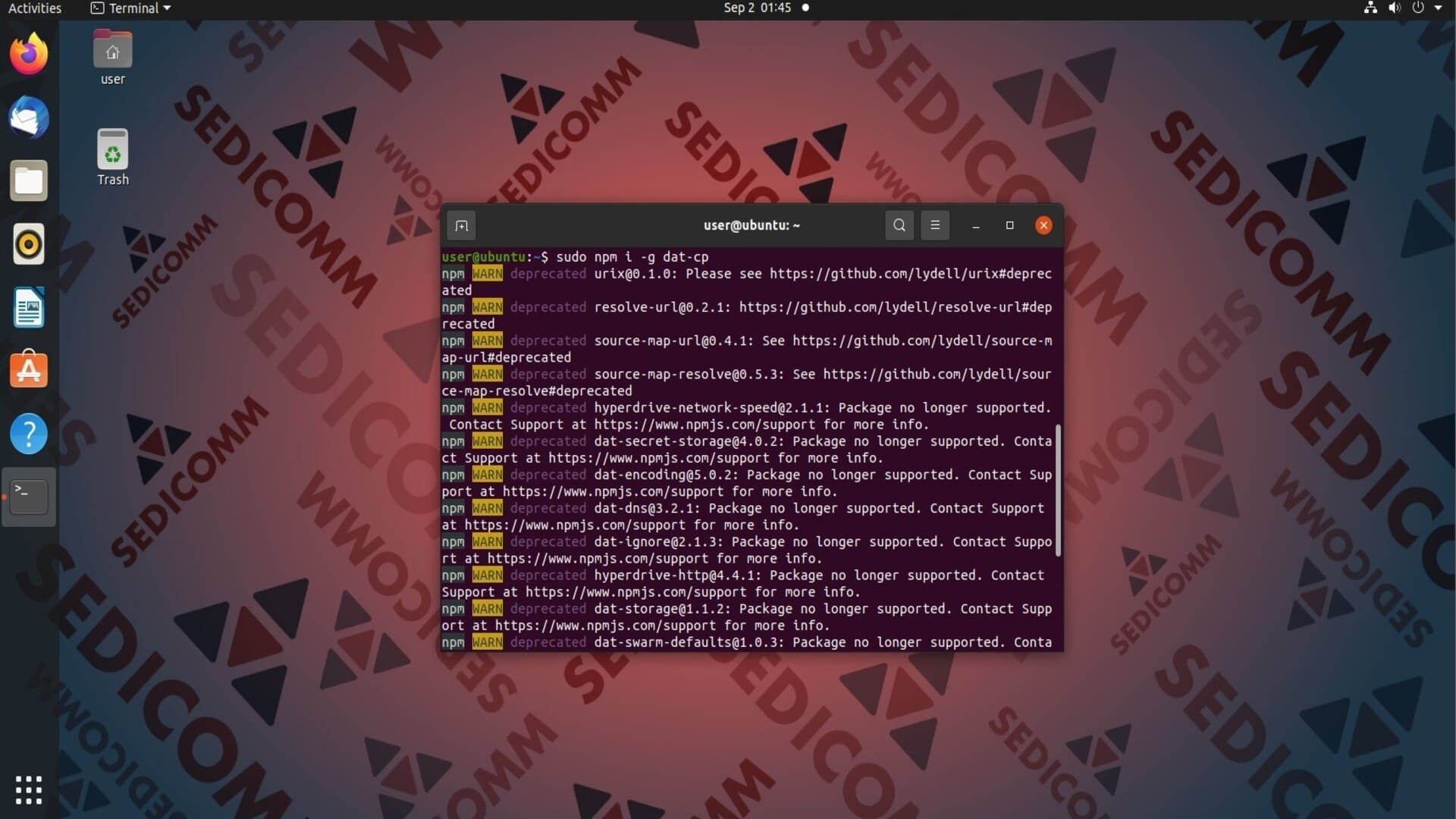Click Activities in the top bar
The image size is (1456, 819).
click(35, 8)
